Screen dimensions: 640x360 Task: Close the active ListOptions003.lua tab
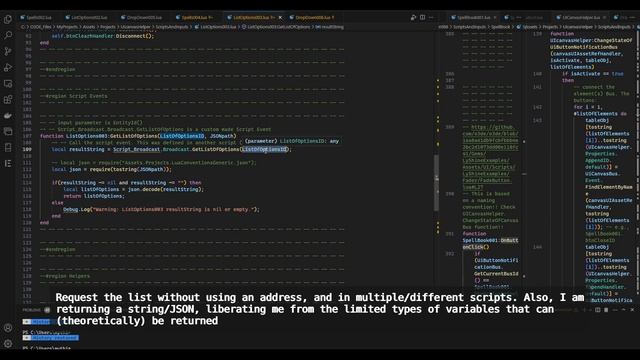(280, 18)
